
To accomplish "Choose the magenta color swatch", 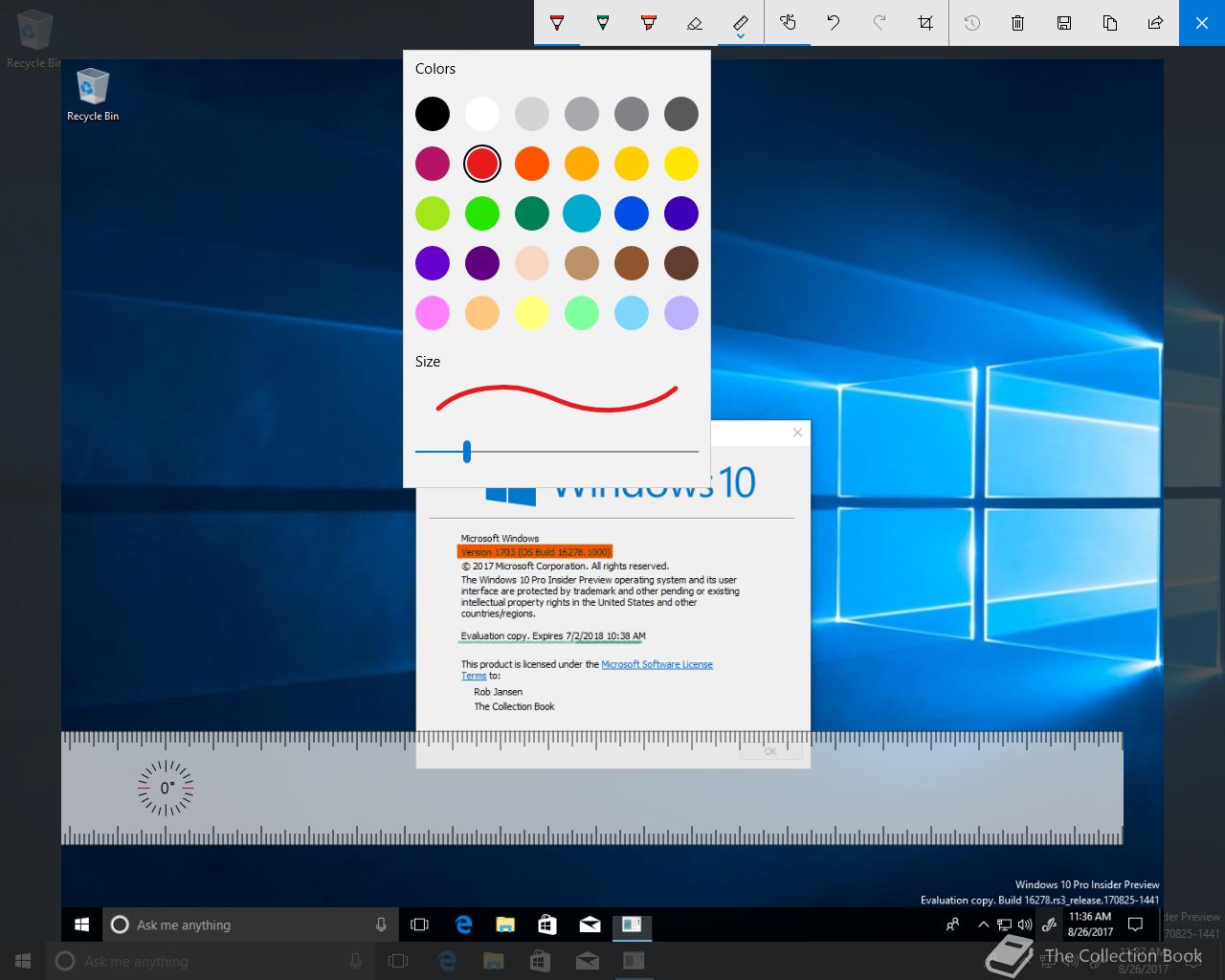I will point(433,164).
